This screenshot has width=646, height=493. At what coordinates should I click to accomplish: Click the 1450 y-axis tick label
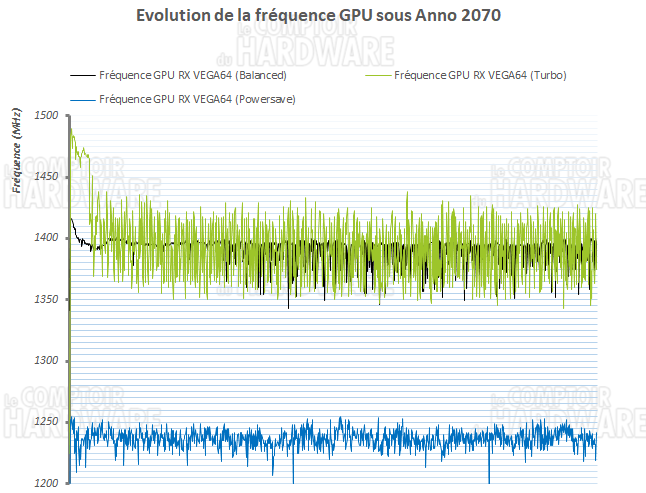(x=46, y=177)
